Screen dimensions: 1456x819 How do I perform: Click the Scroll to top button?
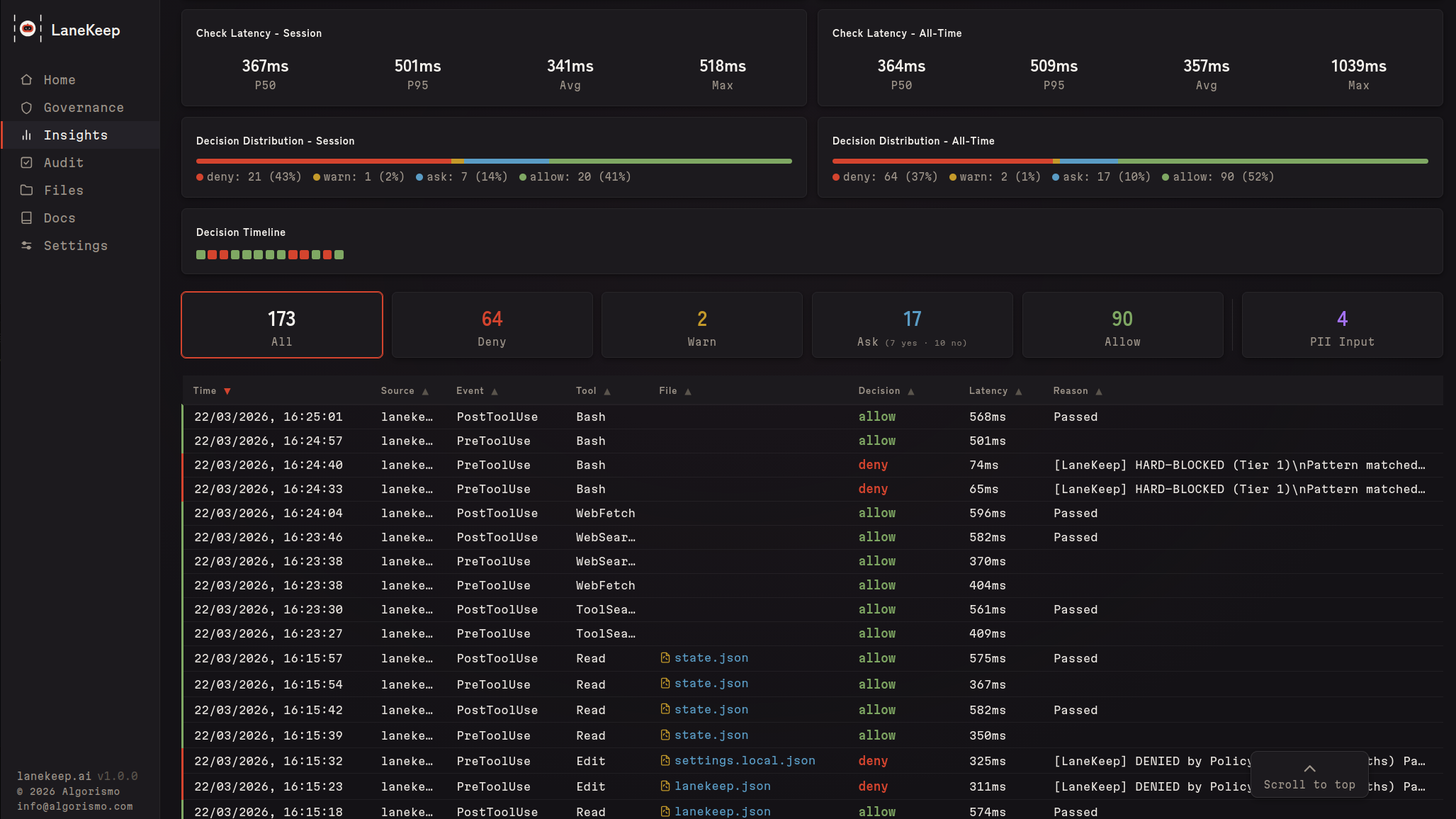tap(1309, 774)
